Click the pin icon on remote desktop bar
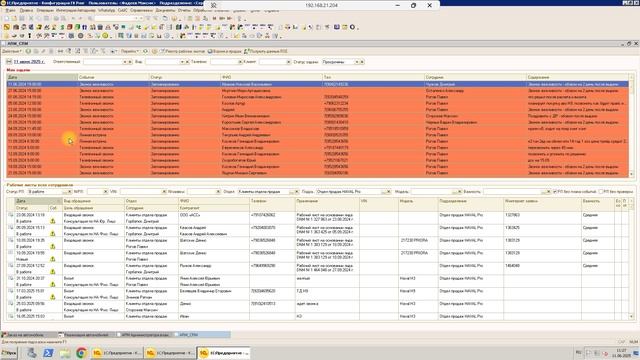Viewport: 640px width, 360px height. pos(213,5)
